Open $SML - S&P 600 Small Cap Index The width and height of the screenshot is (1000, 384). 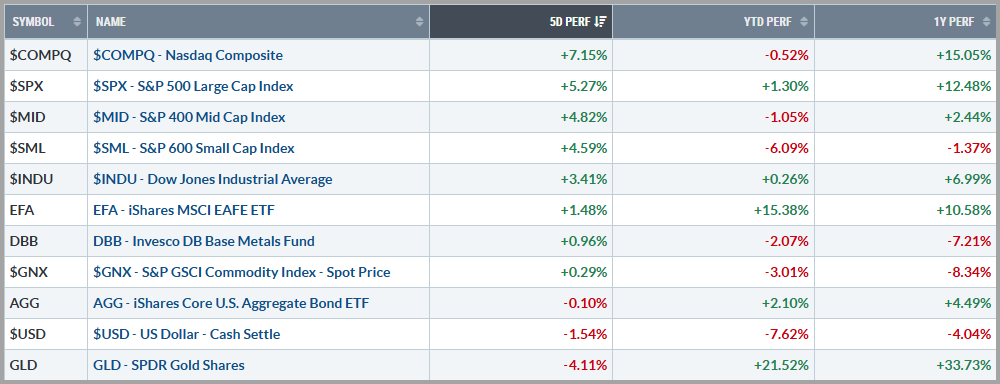point(194,149)
